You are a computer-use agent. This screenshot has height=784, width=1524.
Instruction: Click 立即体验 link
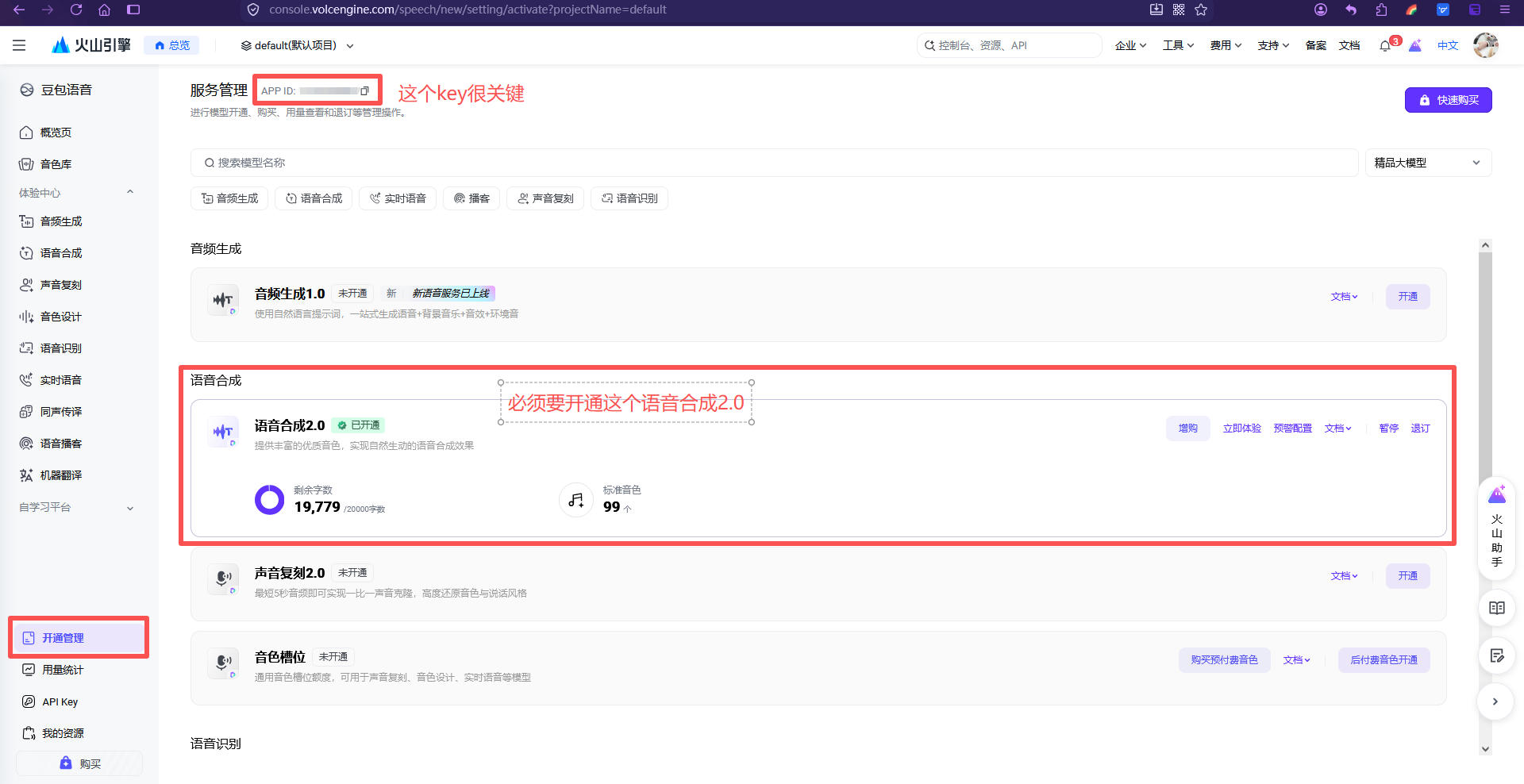click(x=1242, y=429)
